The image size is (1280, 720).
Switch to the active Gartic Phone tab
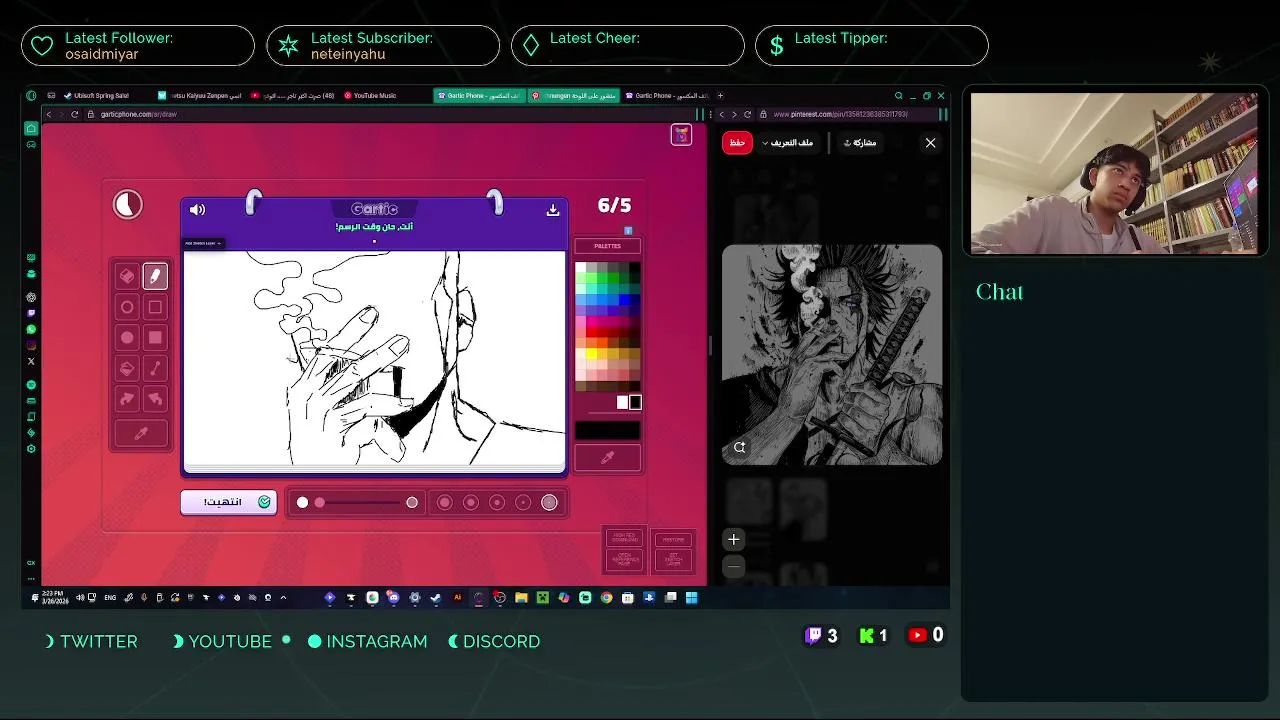(x=480, y=96)
